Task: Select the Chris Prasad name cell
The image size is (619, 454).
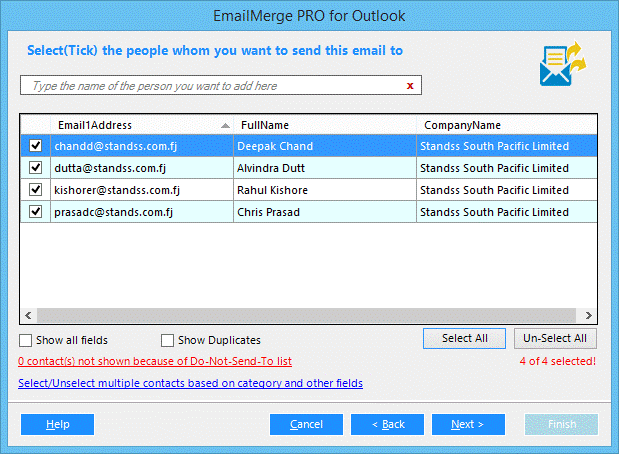Action: [325, 212]
